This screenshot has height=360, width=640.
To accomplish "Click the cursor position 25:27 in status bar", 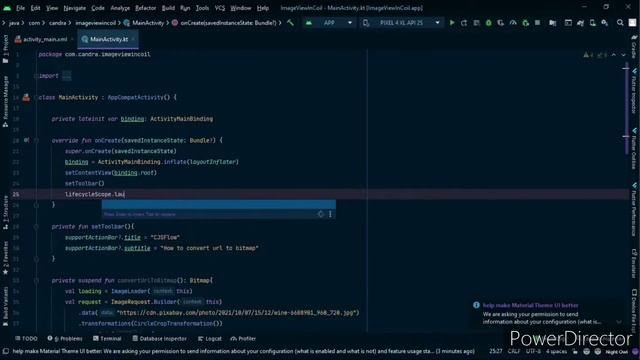I will [x=496, y=351].
